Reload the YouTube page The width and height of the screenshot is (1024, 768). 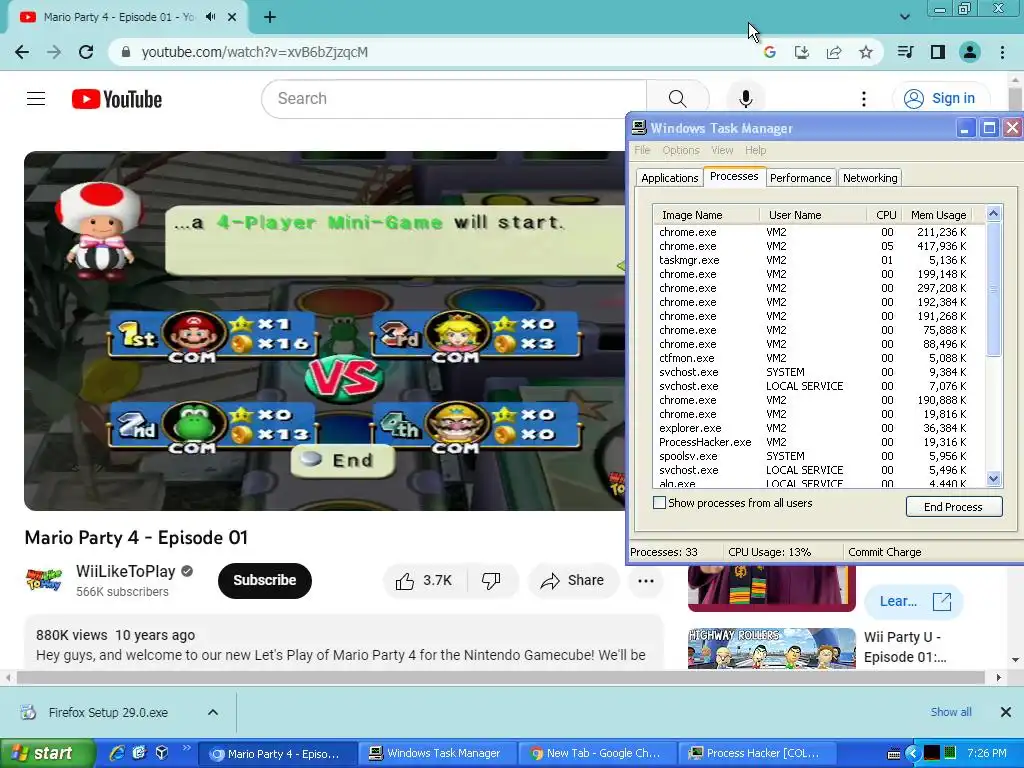point(86,52)
